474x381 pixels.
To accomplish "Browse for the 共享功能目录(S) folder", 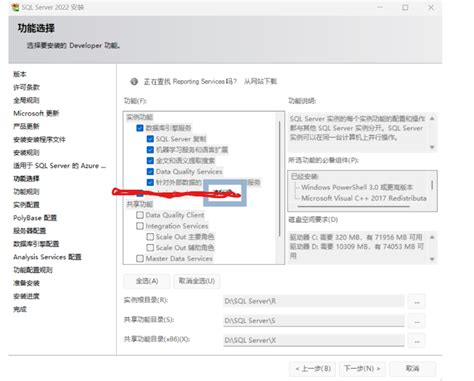I will click(x=417, y=321).
